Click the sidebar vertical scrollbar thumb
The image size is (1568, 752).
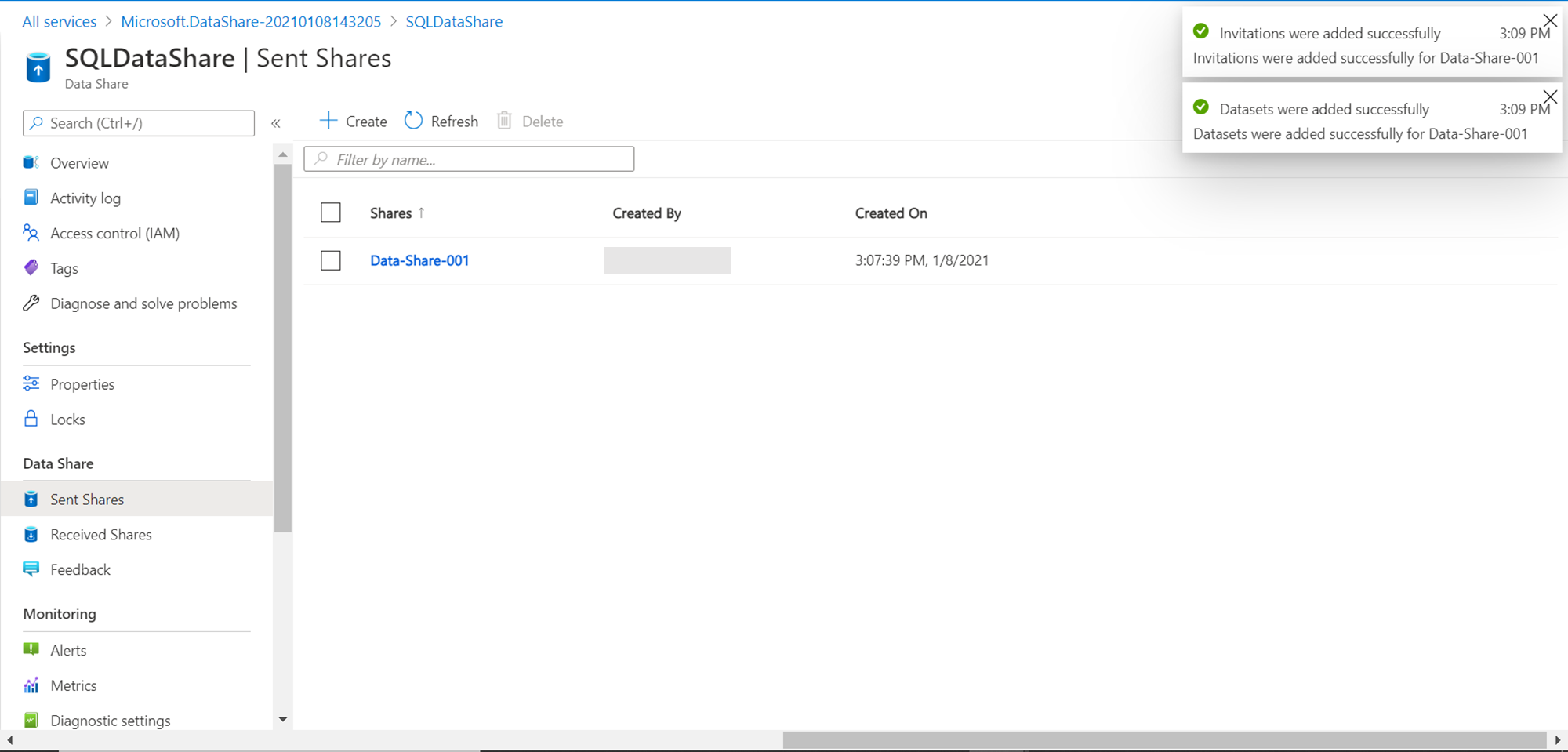[282, 349]
